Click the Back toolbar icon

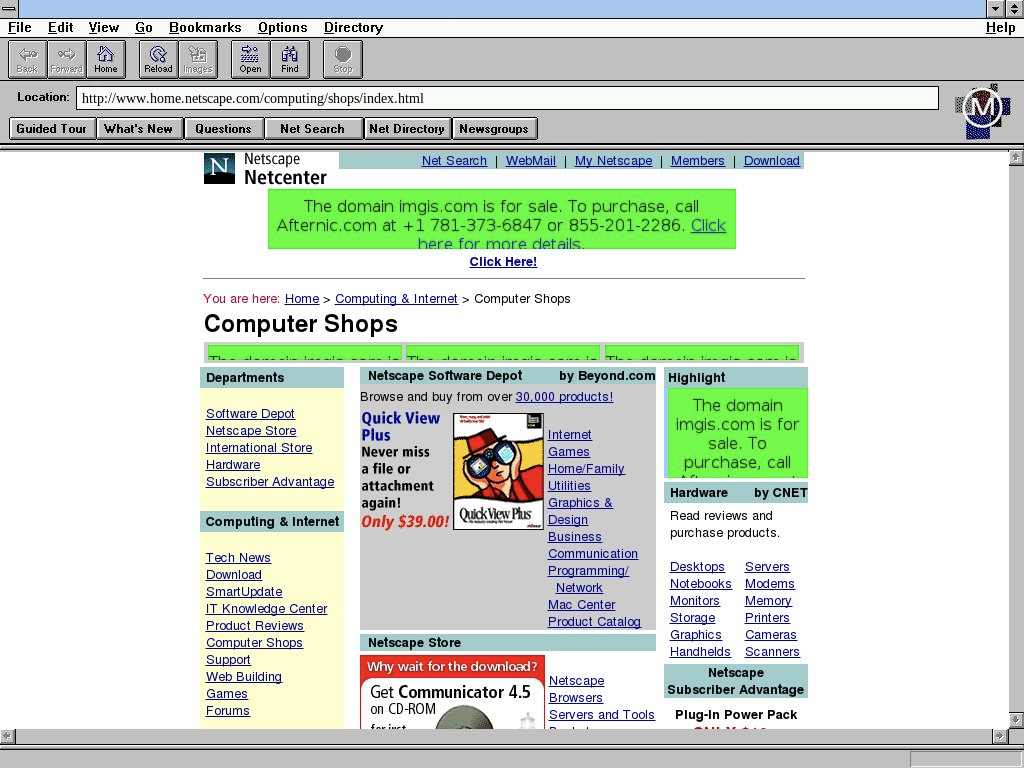tap(28, 59)
